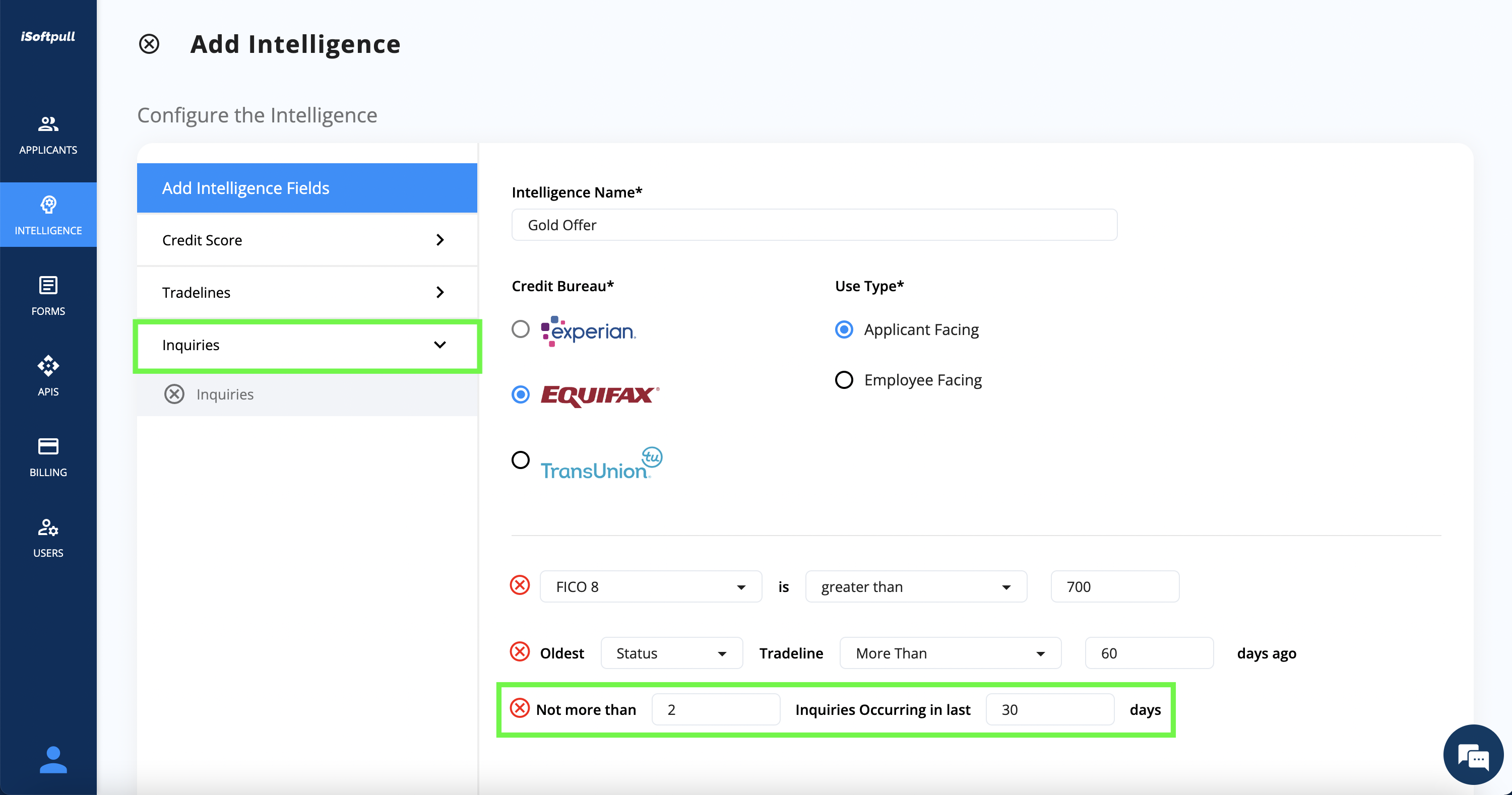
Task: Remove the Inquiries sub-field with its X icon
Action: (x=174, y=394)
